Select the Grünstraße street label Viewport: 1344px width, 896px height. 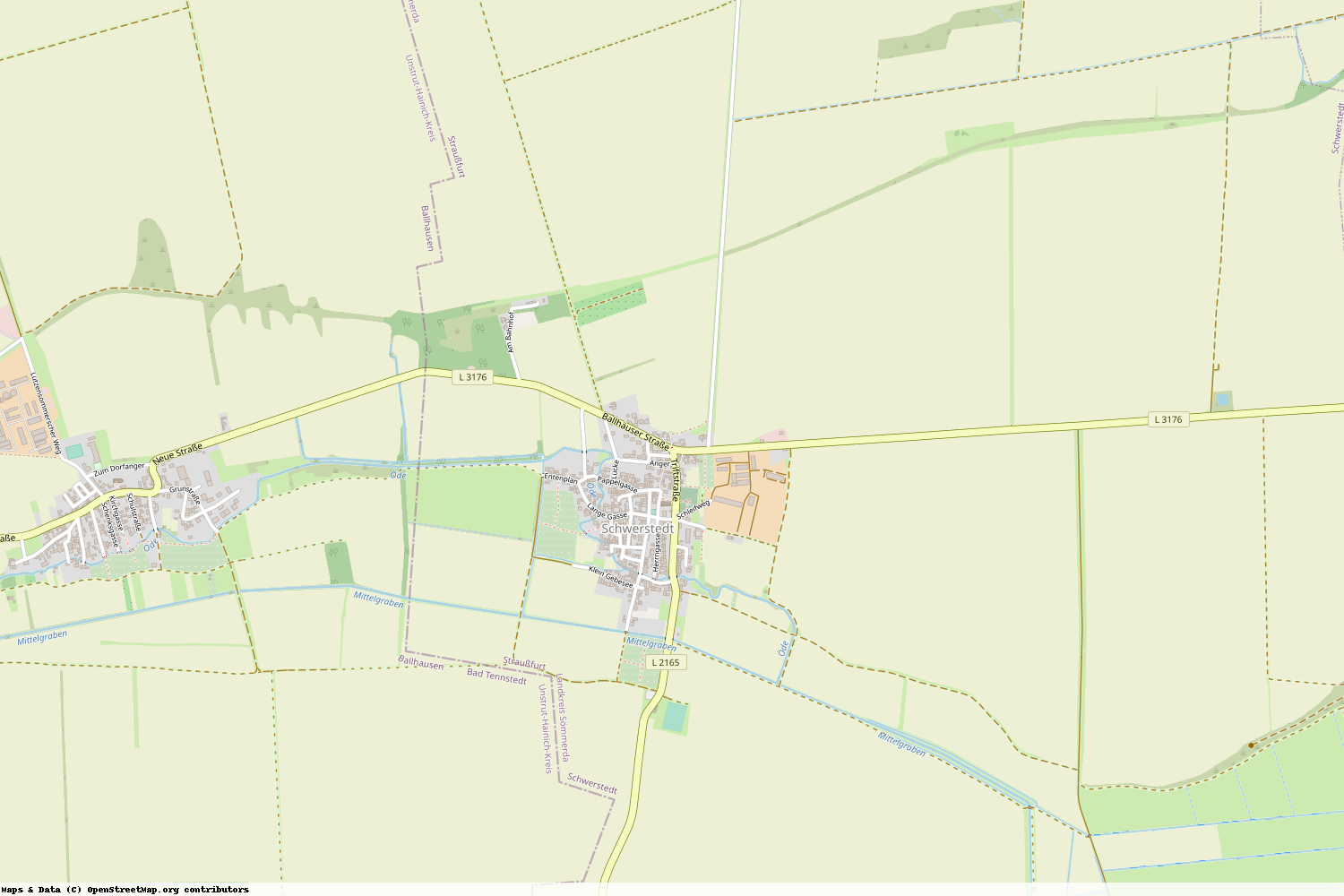[186, 495]
